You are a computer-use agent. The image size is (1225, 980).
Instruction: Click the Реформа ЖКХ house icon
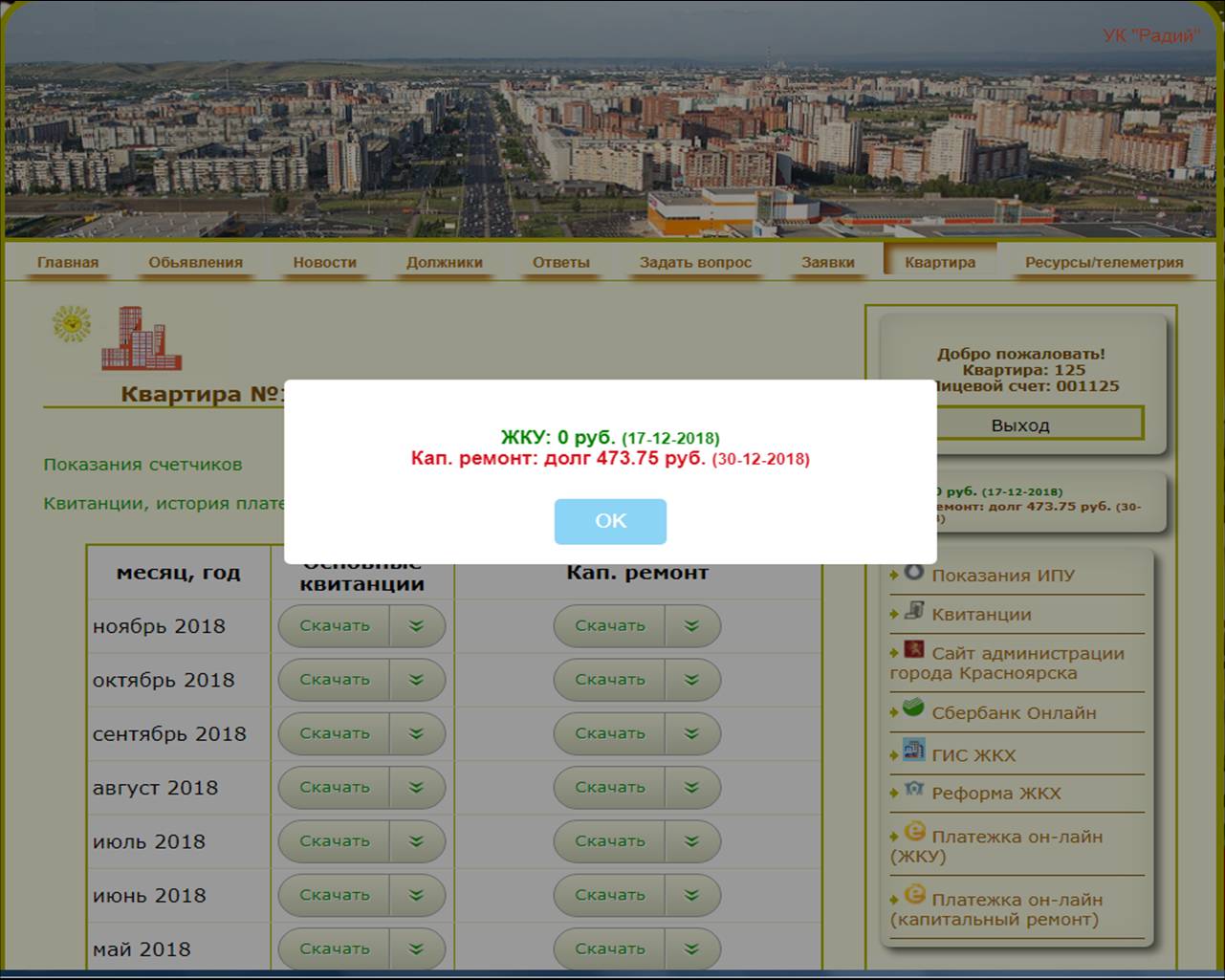point(914,791)
